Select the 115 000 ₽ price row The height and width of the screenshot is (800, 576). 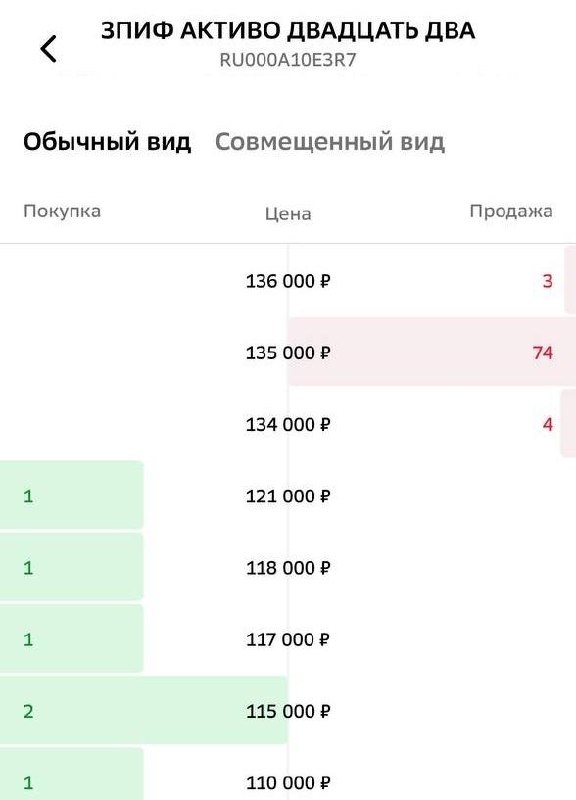pyautogui.click(x=288, y=711)
